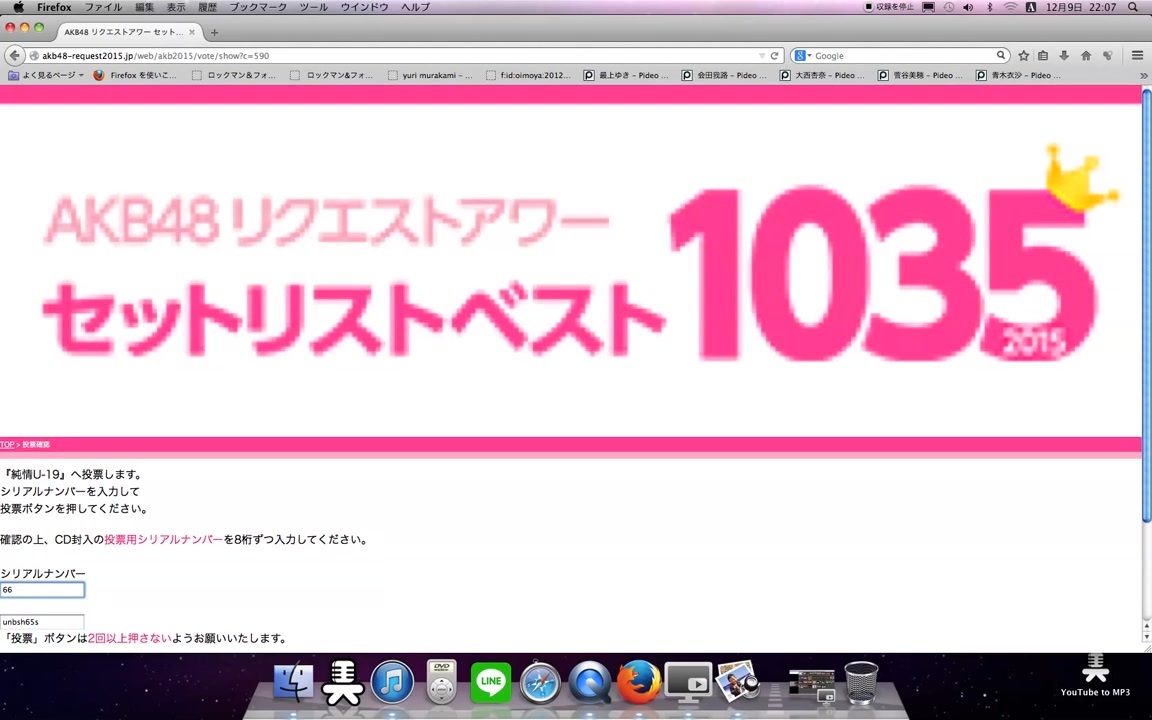Viewport: 1152px width, 720px height.
Task: Open the 最上ゆき – Pideo bookmark
Action: pyautogui.click(x=626, y=75)
